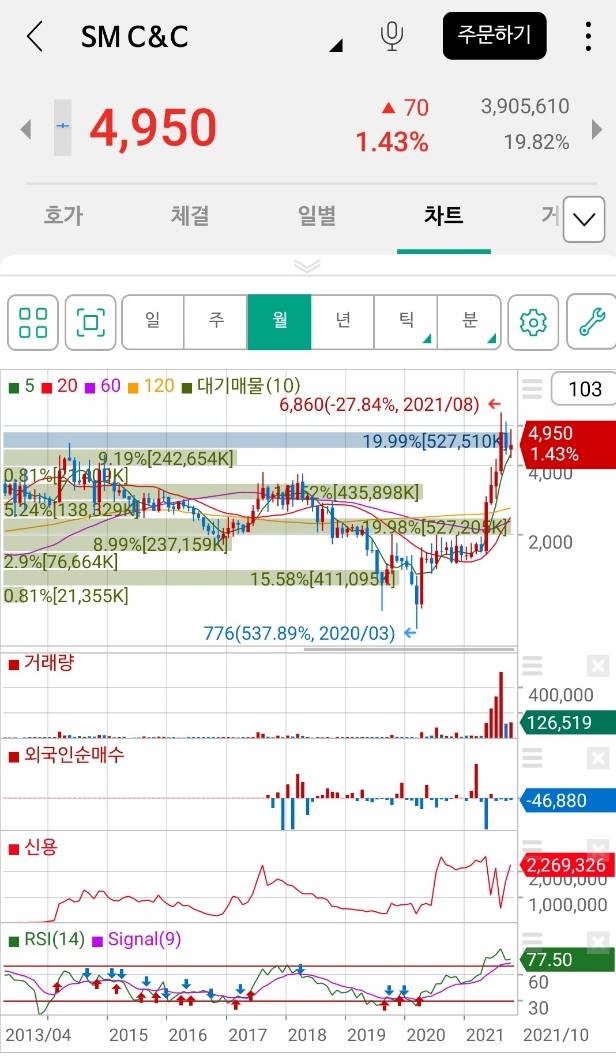Tap the 주문하기 order button
Screen dimensions: 616x1057
click(x=494, y=35)
